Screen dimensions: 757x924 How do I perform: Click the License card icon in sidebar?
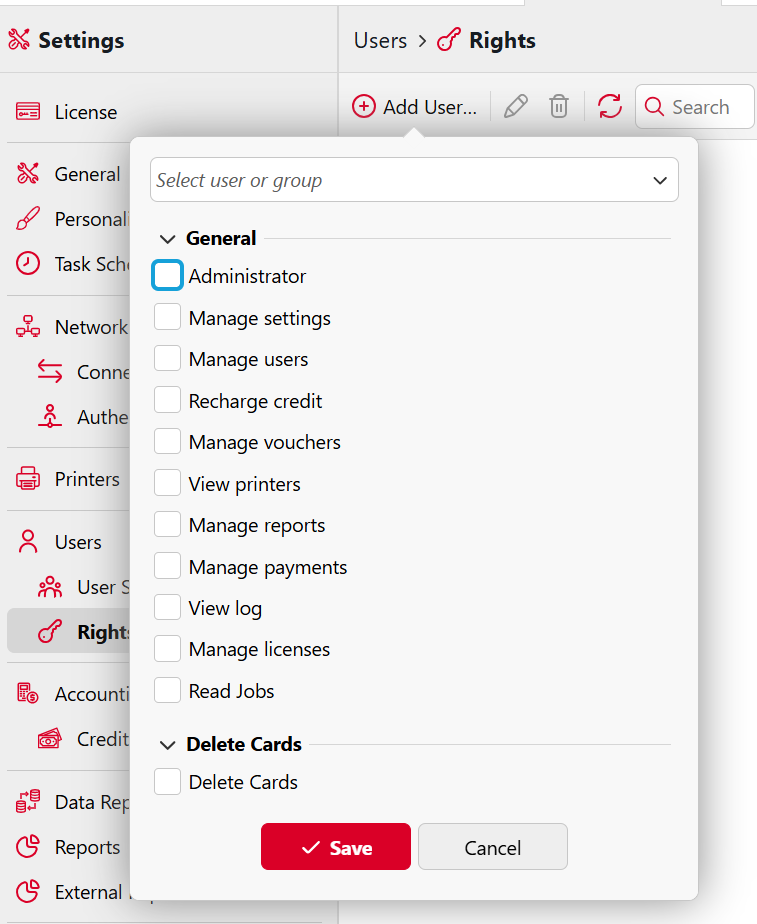[x=28, y=112]
